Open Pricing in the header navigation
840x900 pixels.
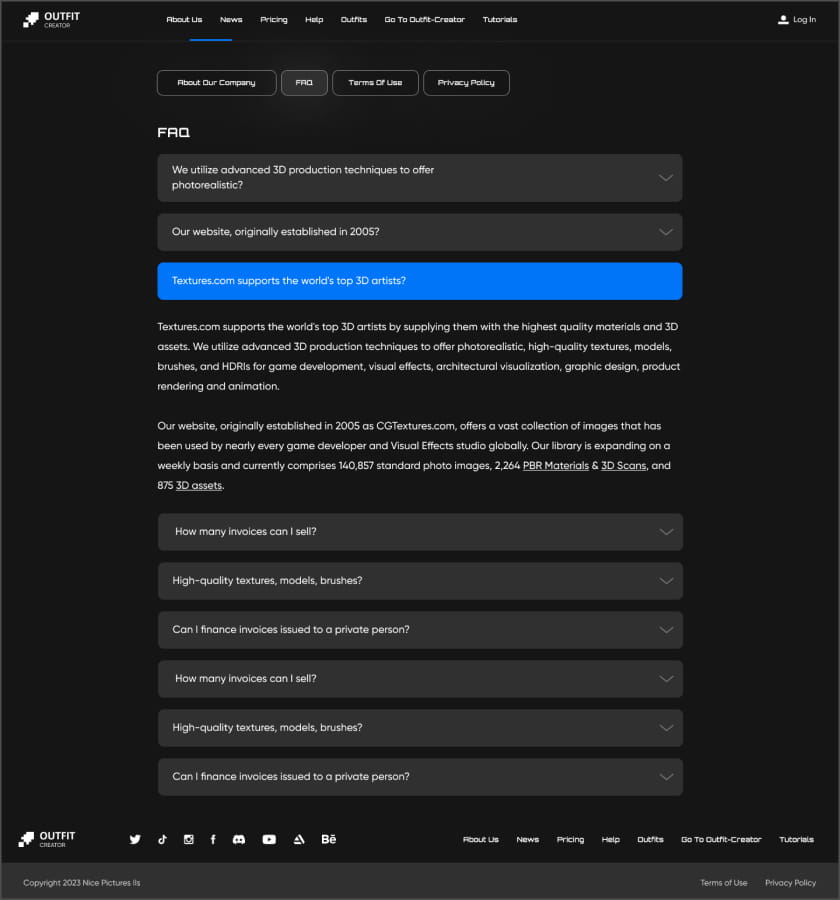273,19
